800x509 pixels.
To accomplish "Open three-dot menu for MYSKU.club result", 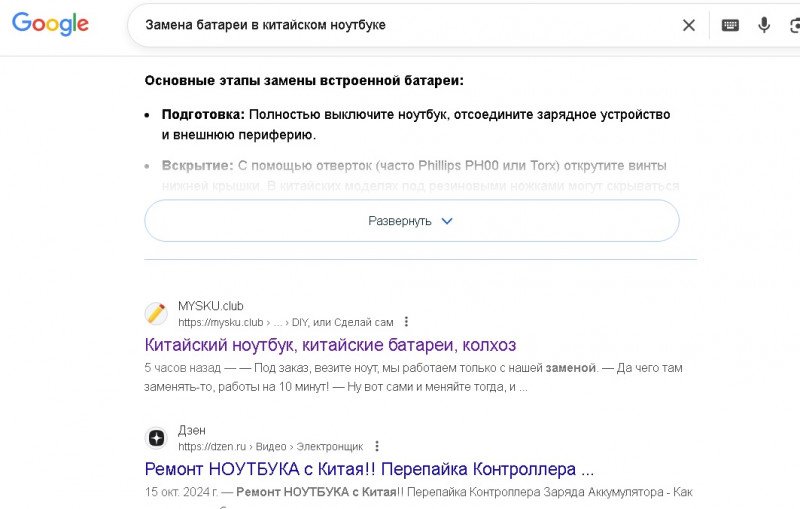I will 406,322.
